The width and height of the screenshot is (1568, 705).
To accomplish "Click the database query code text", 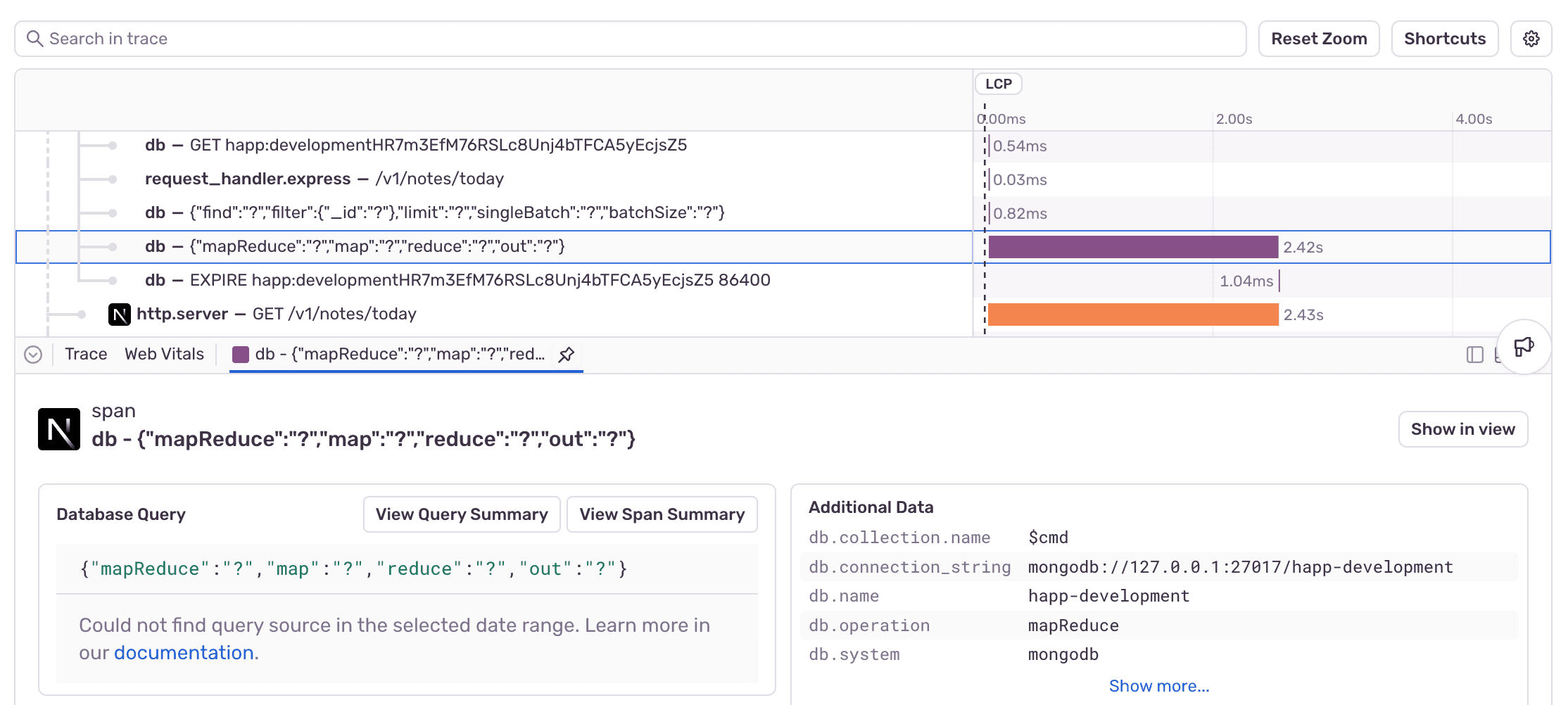I will click(x=353, y=569).
